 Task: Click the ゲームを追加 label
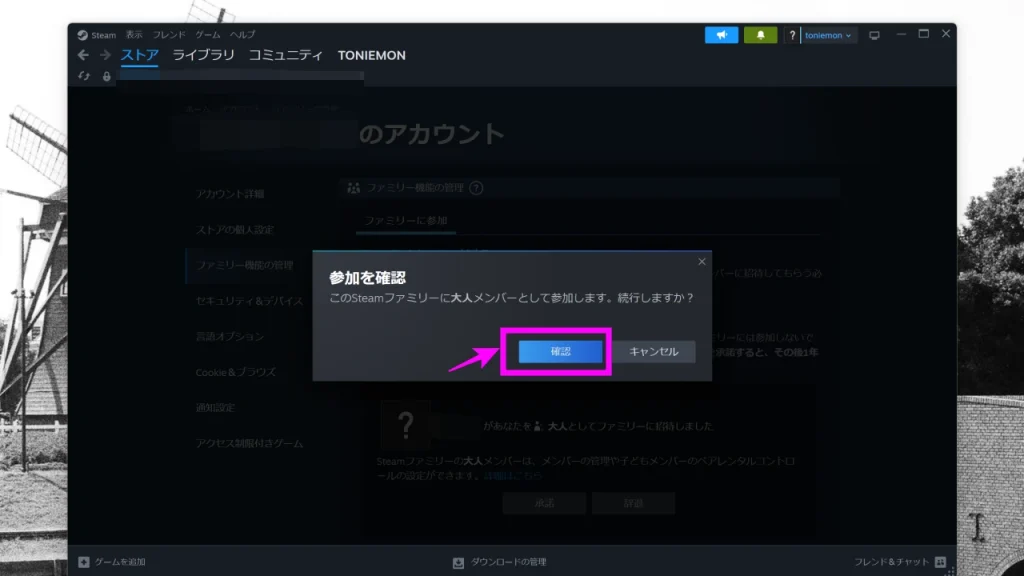[120, 562]
